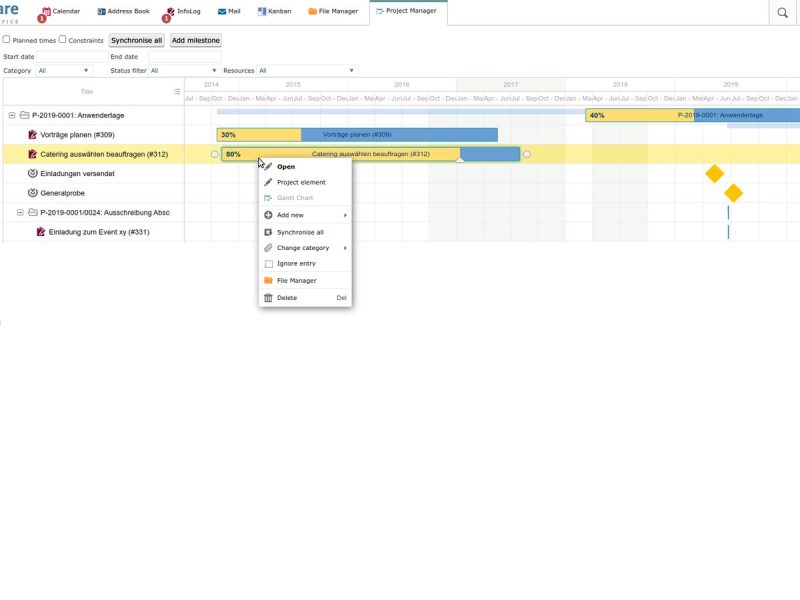
Task: Click the Synchronise all menu icon
Action: 268,232
